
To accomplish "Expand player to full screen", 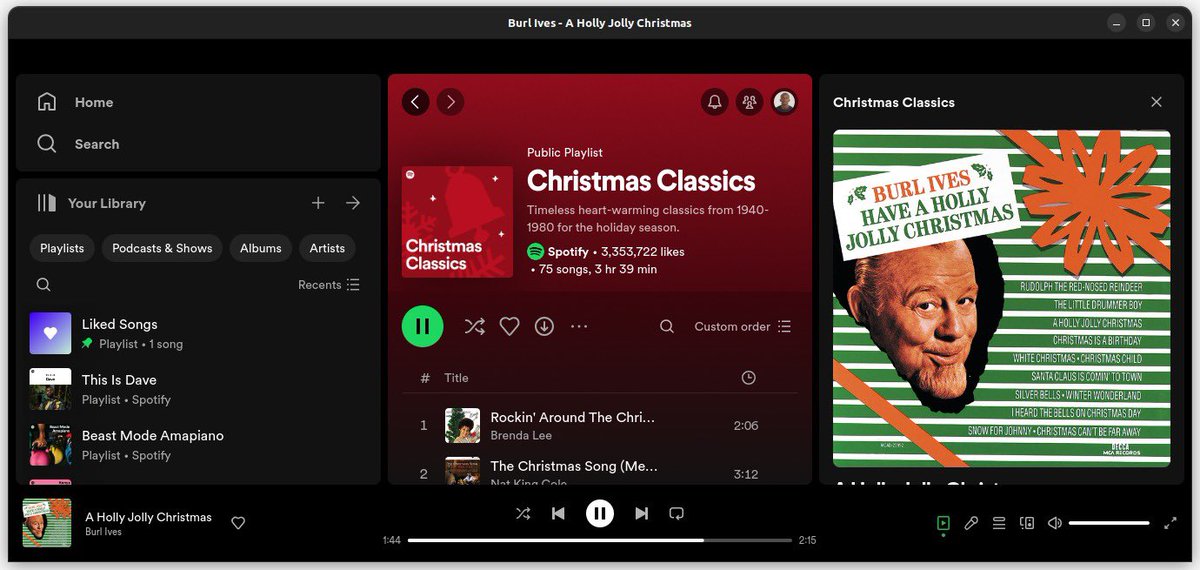I will 1171,523.
